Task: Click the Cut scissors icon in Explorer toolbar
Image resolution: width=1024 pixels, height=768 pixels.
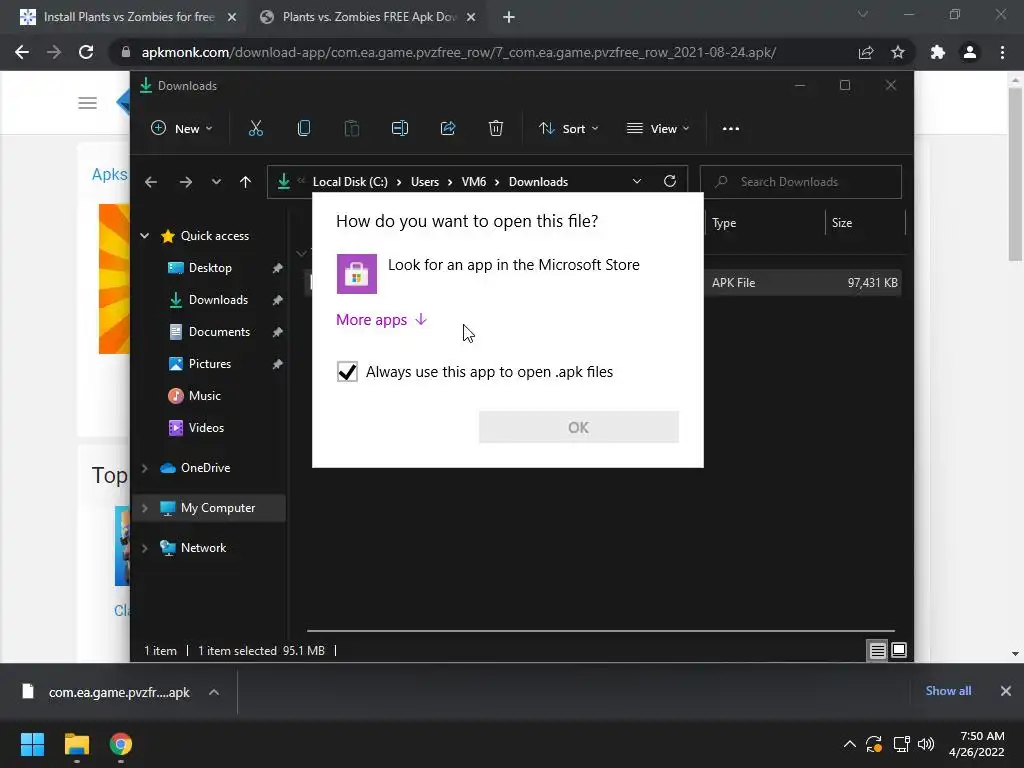Action: 255,129
